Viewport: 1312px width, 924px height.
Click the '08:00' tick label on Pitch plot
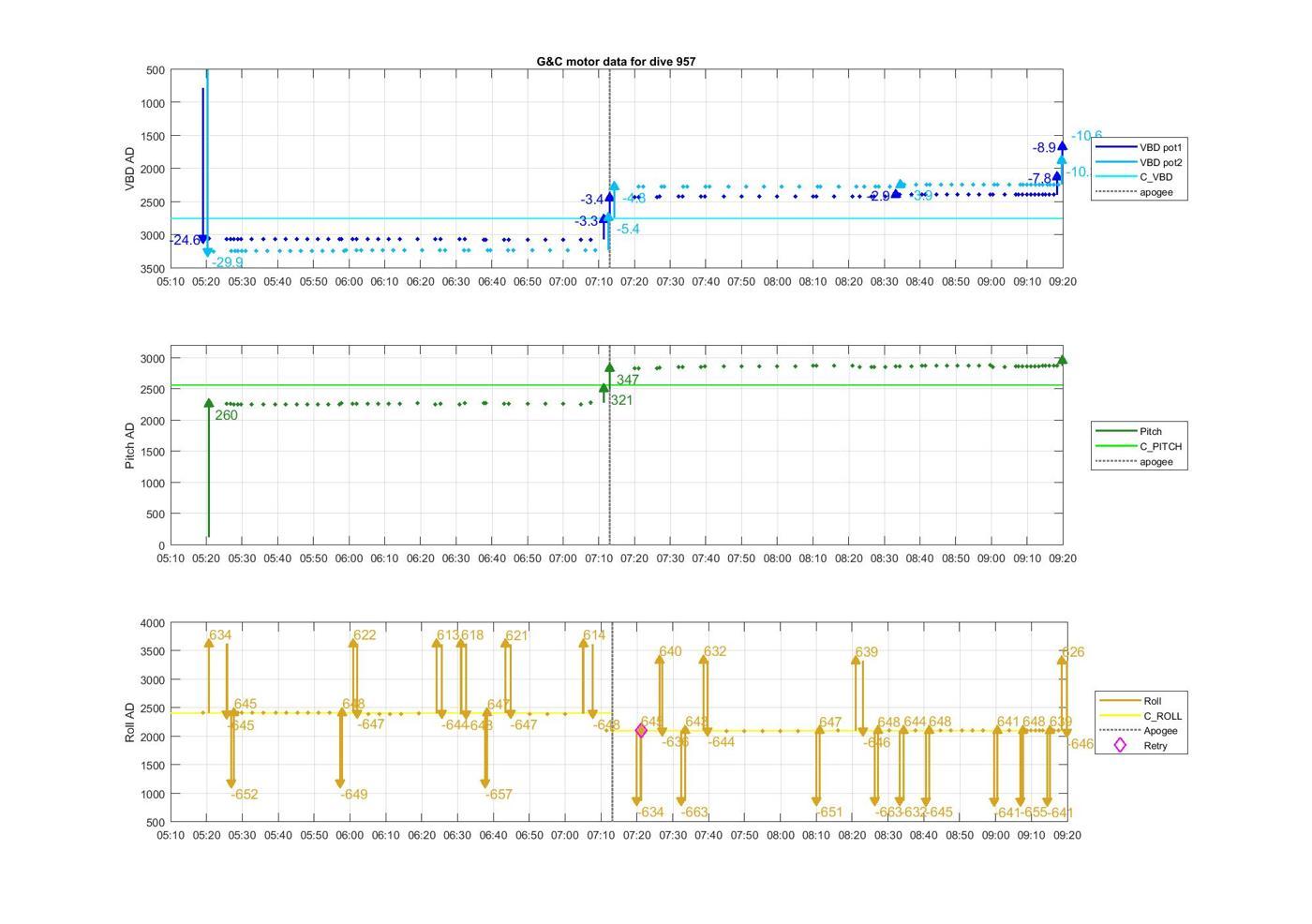[777, 559]
